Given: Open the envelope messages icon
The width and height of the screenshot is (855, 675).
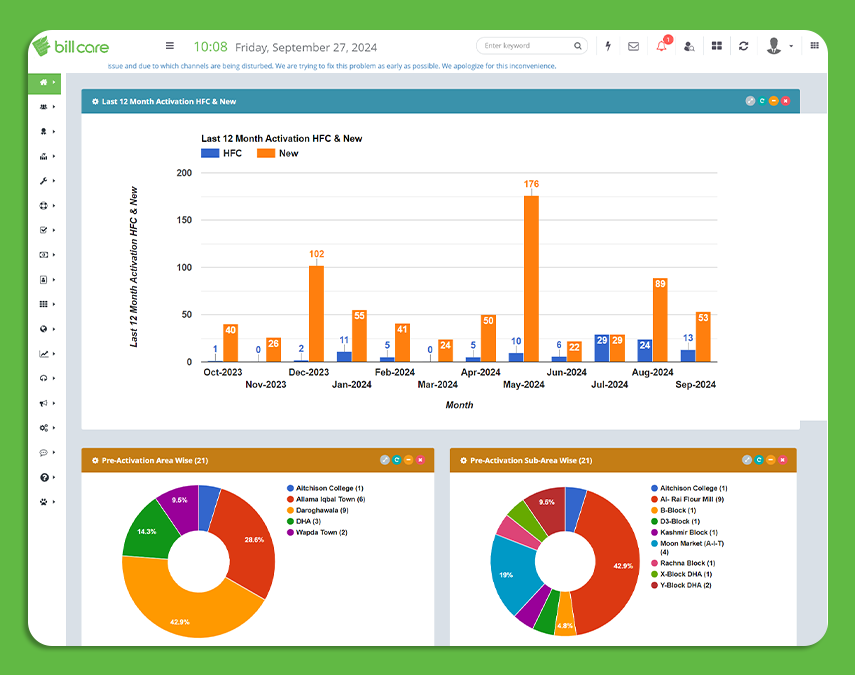Looking at the screenshot, I should coord(633,46).
